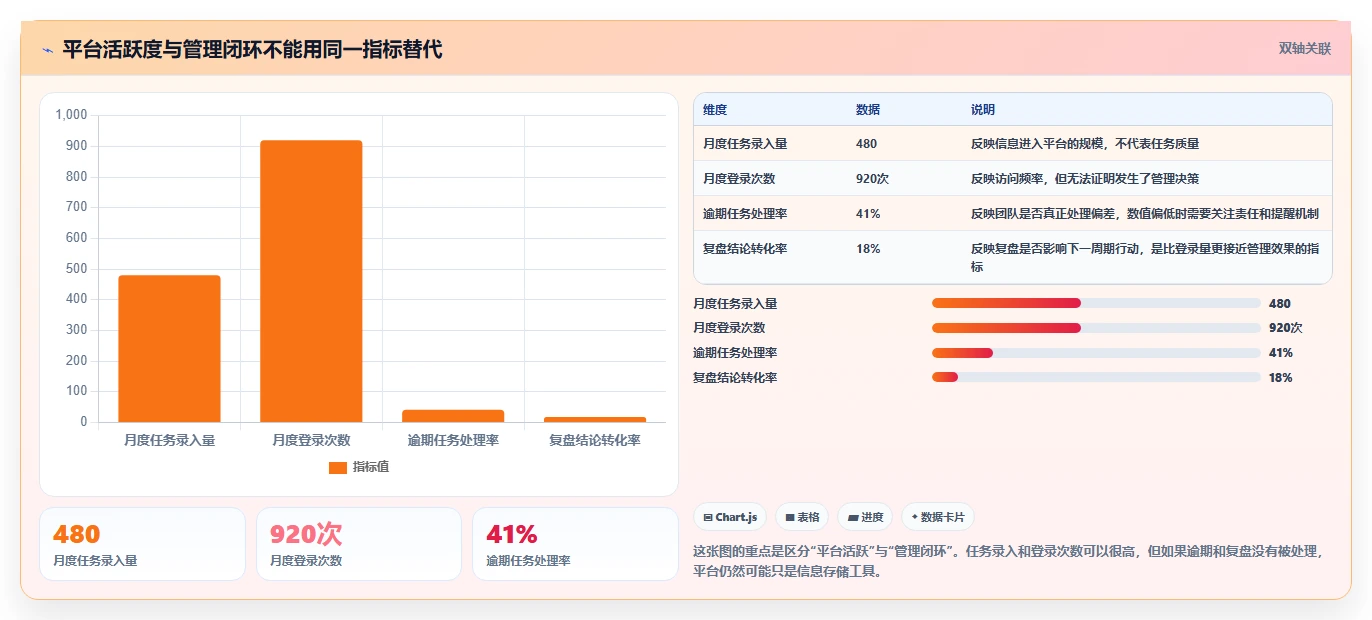Click the 表格 chip
The height and width of the screenshot is (620, 1372).
pos(802,517)
